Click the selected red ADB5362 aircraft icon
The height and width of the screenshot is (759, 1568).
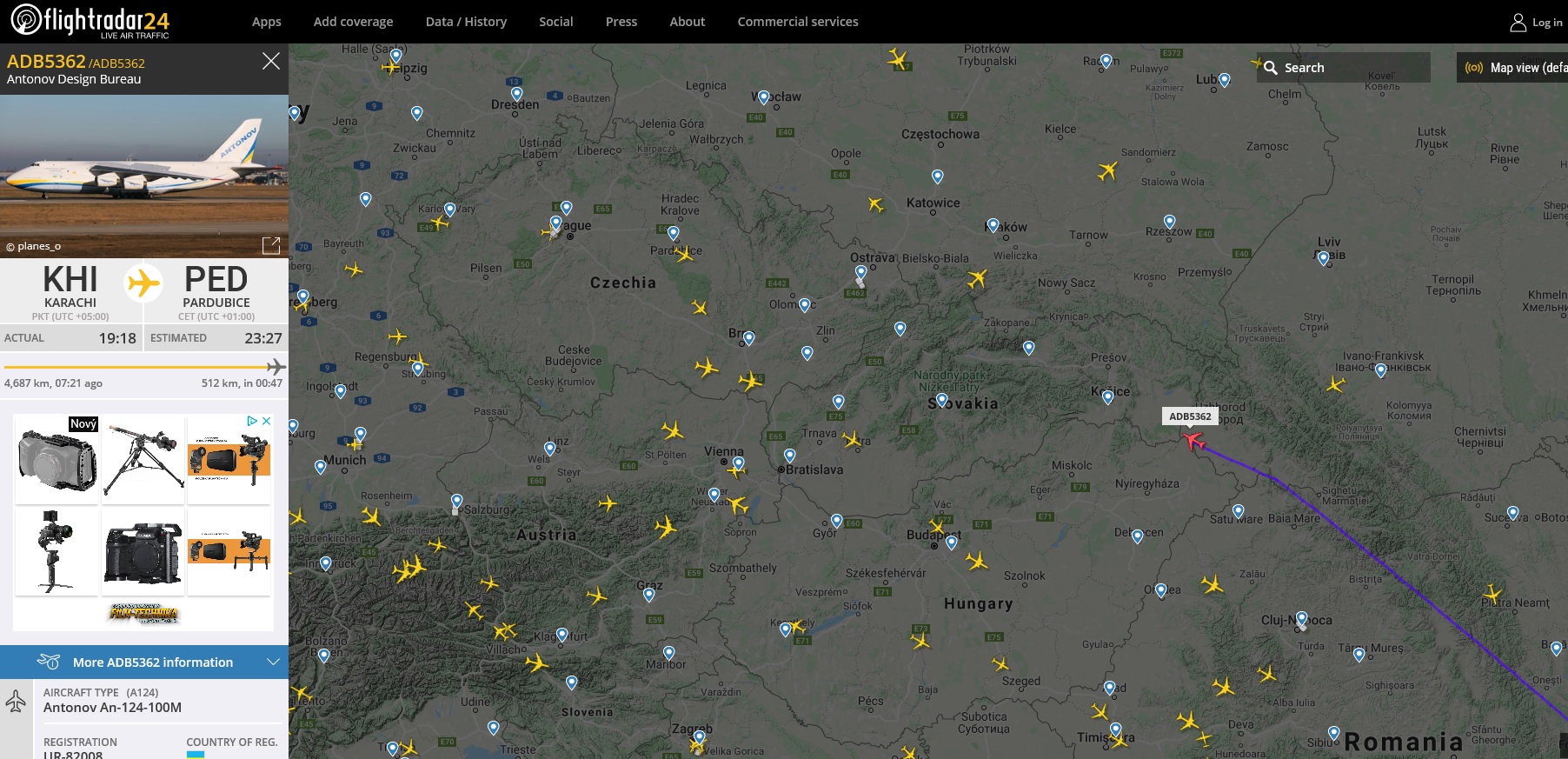pos(1193,441)
